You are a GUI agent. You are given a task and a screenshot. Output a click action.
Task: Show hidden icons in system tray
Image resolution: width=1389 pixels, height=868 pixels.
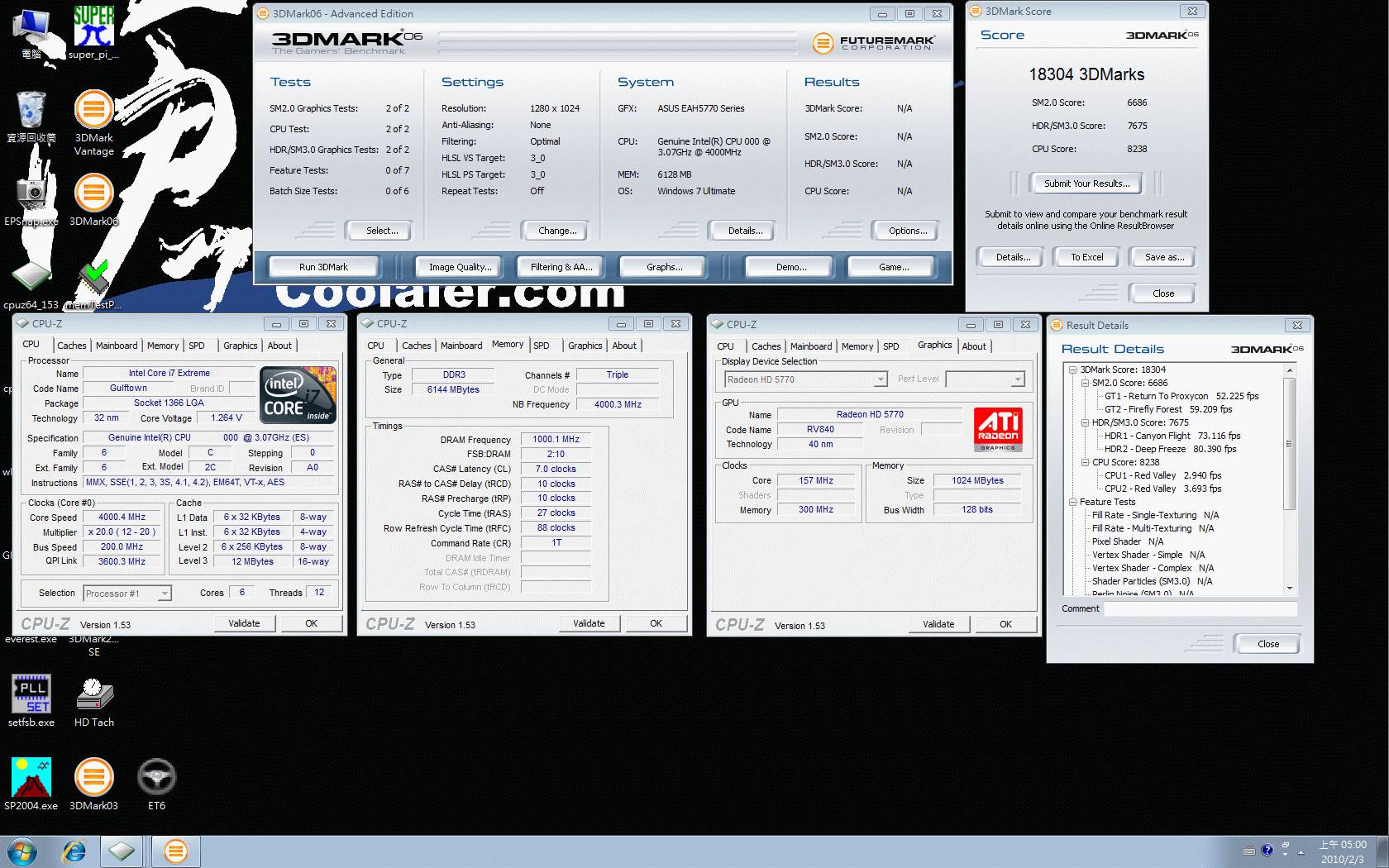click(1301, 851)
